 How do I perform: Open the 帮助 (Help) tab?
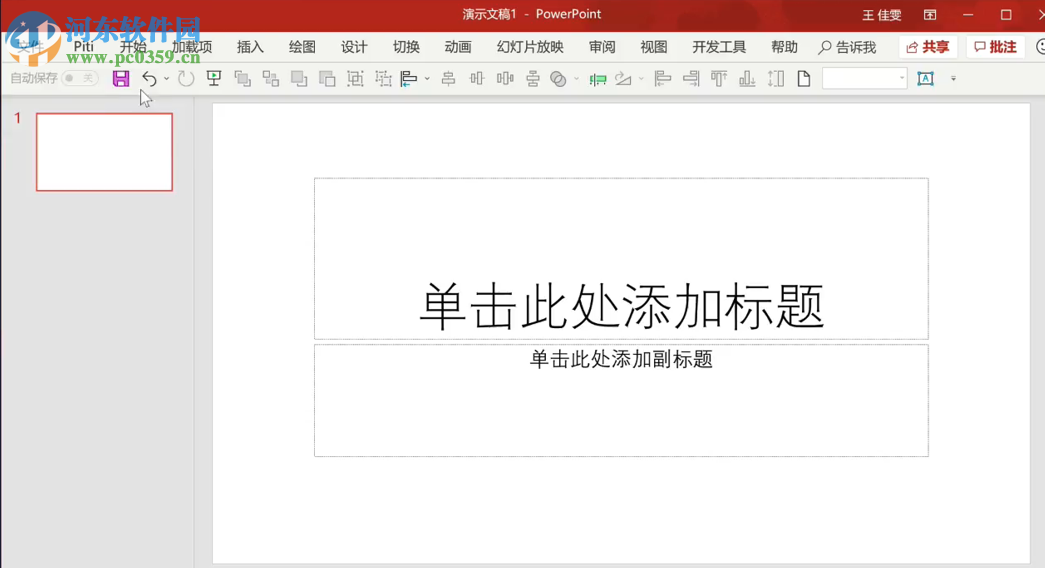(784, 47)
